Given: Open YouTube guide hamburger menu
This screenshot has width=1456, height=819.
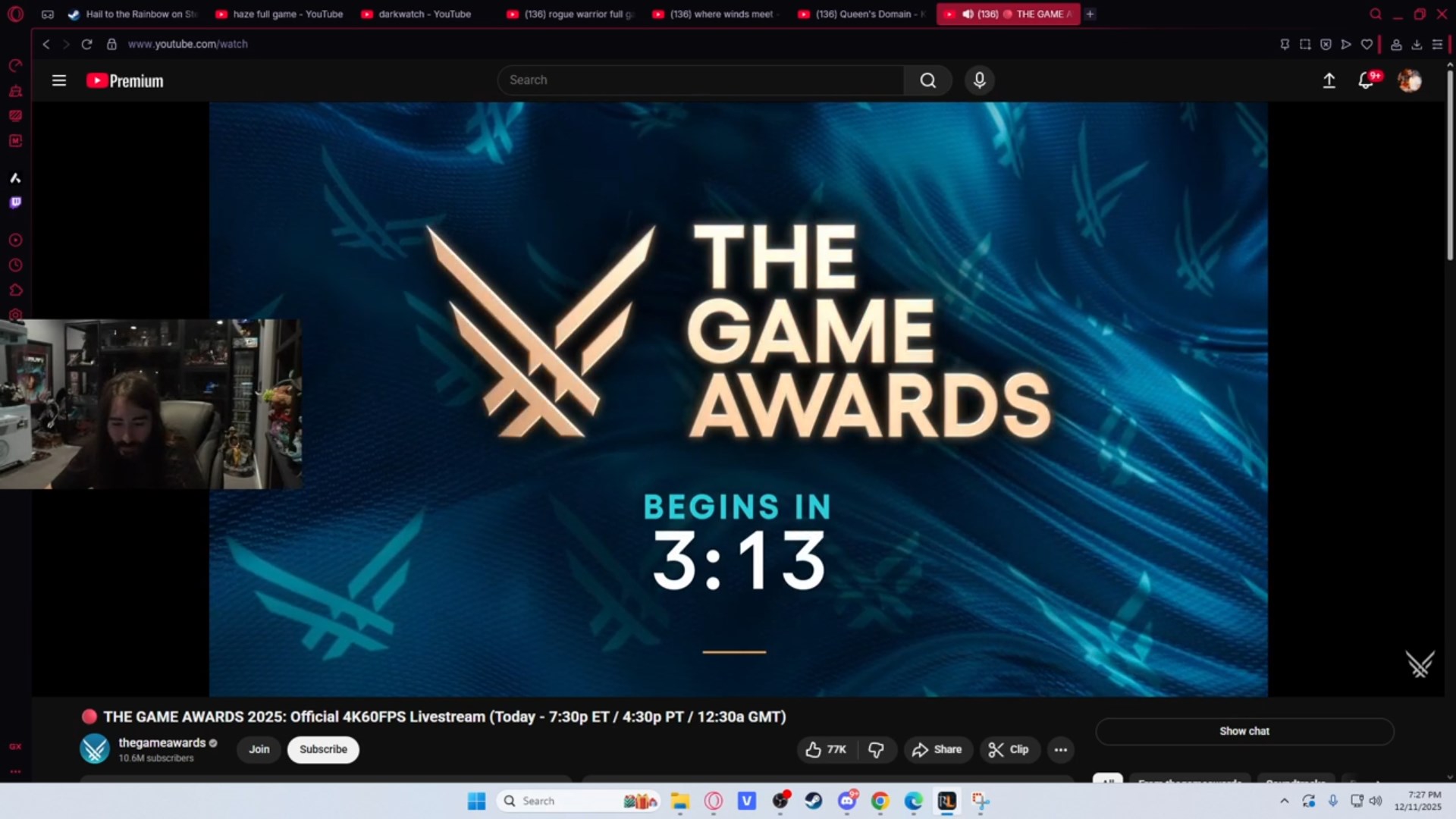Looking at the screenshot, I should click(x=58, y=80).
